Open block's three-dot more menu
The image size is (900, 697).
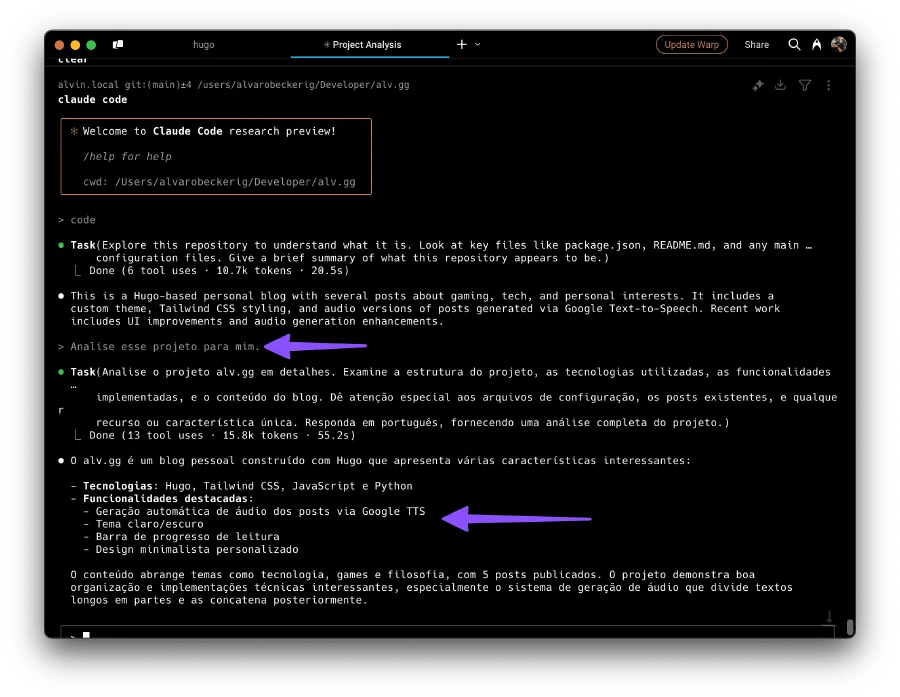click(828, 86)
